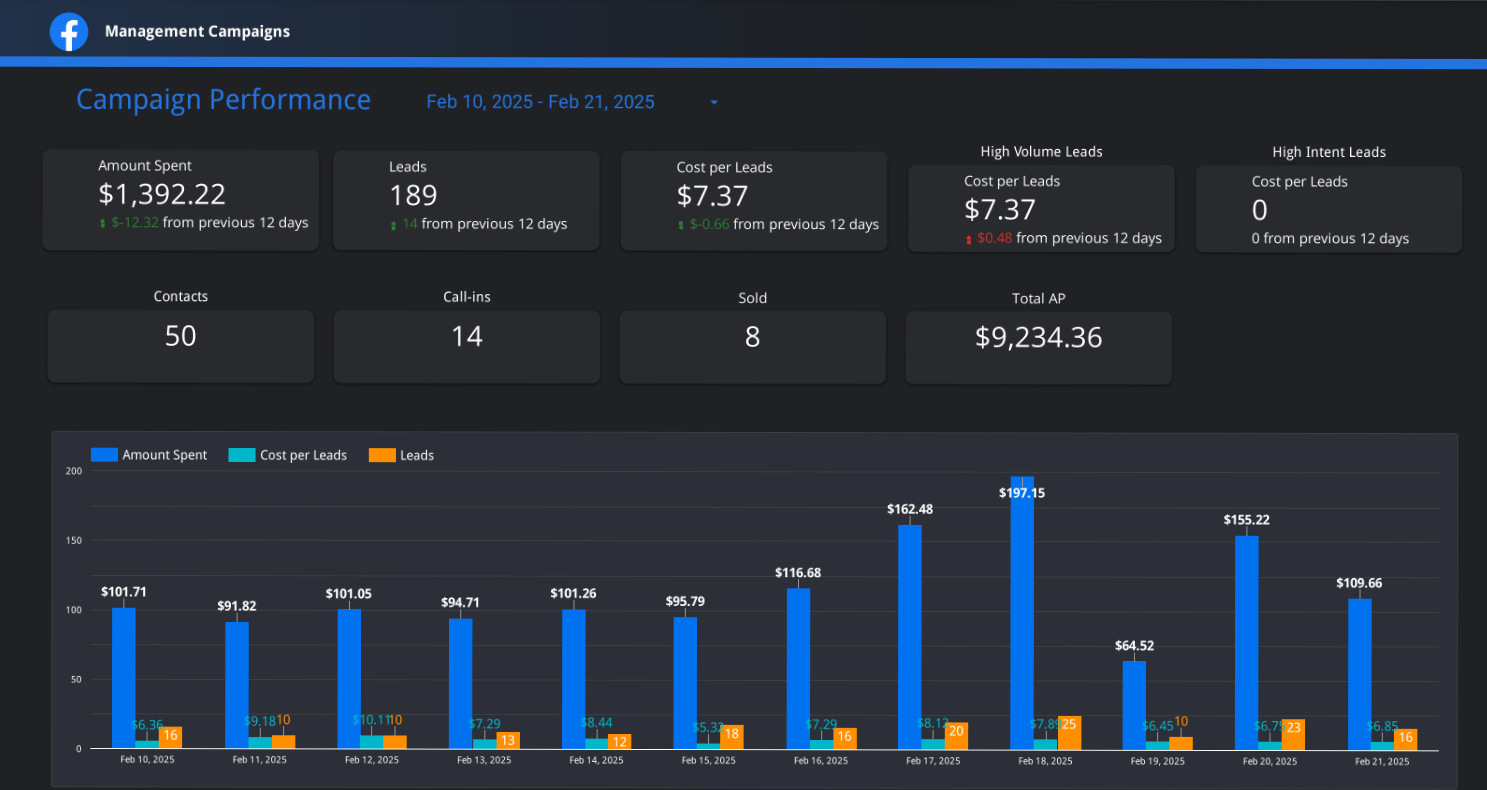This screenshot has height=790, width=1487.
Task: Click the Total AP $9,234.36 scorecard
Action: click(1039, 347)
